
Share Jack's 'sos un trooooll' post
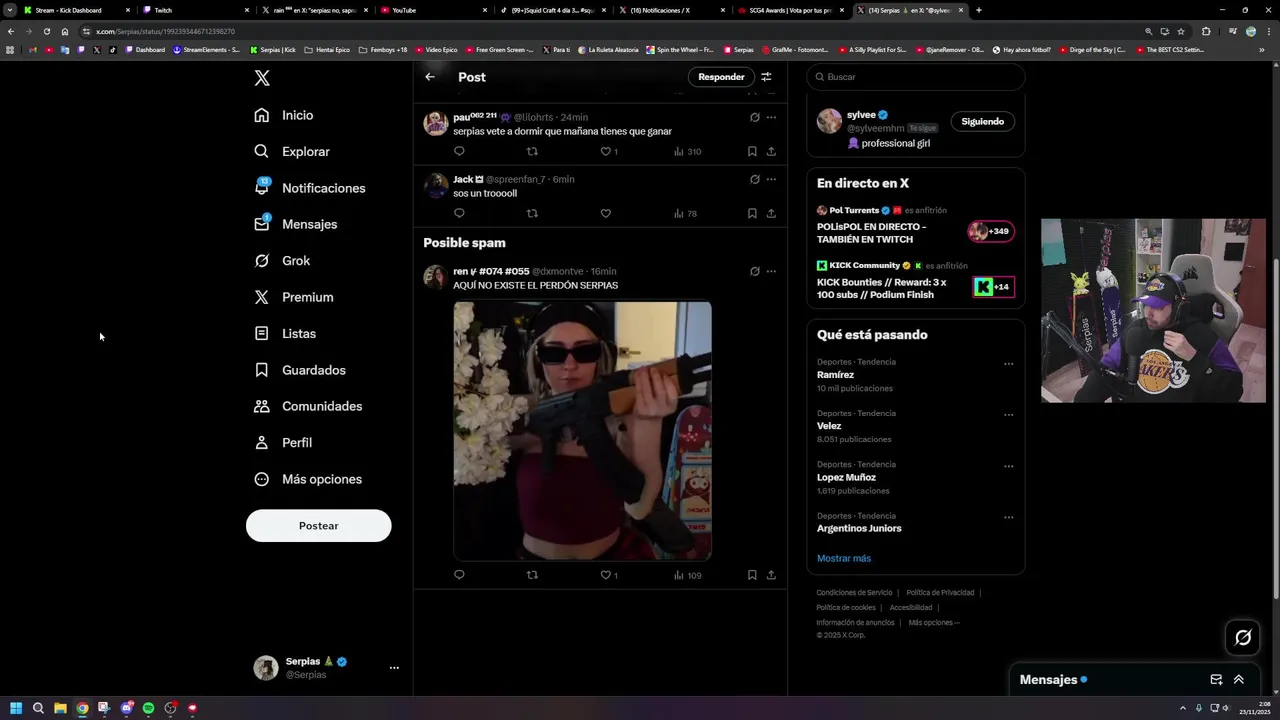coord(771,213)
